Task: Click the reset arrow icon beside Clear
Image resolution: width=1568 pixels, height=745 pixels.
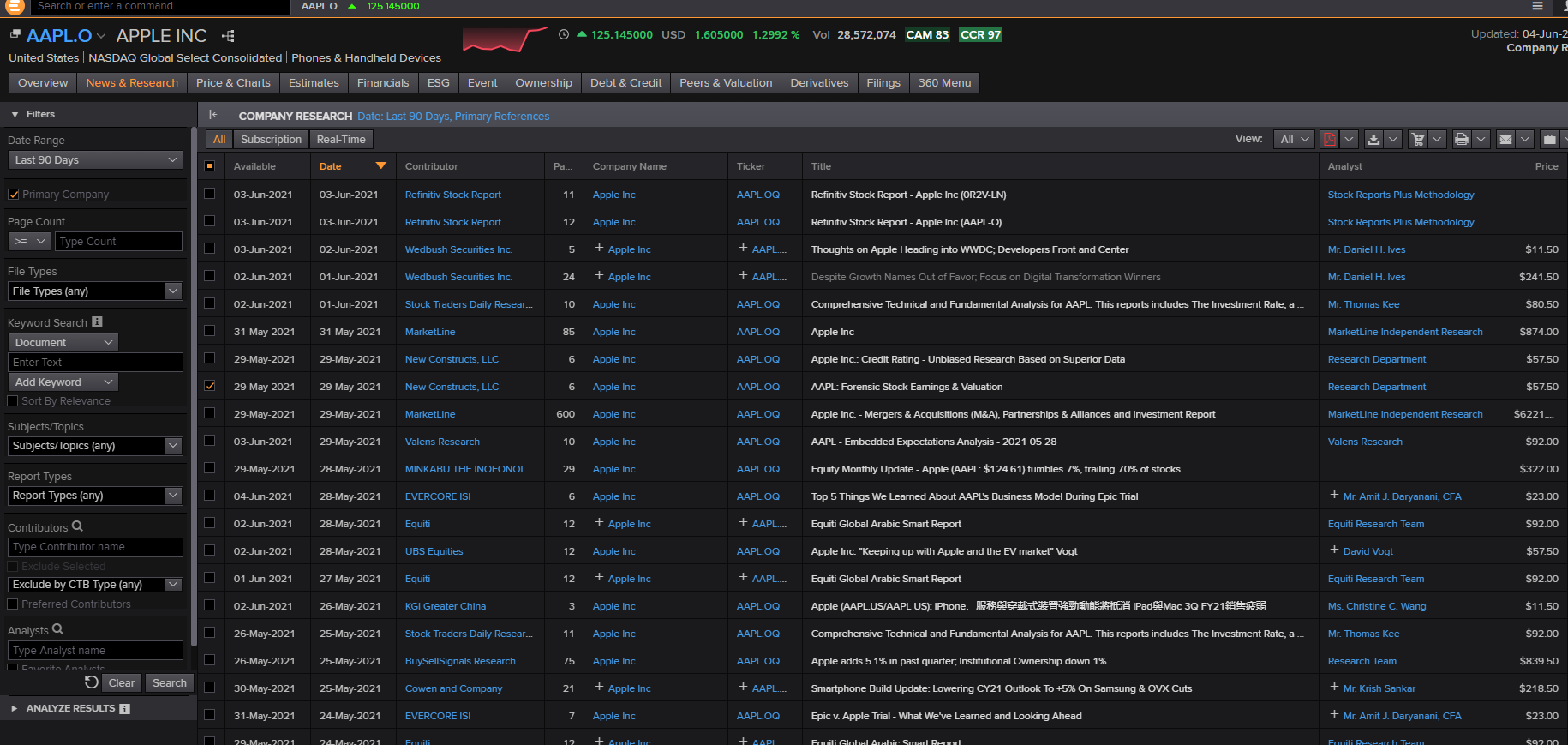Action: (92, 682)
